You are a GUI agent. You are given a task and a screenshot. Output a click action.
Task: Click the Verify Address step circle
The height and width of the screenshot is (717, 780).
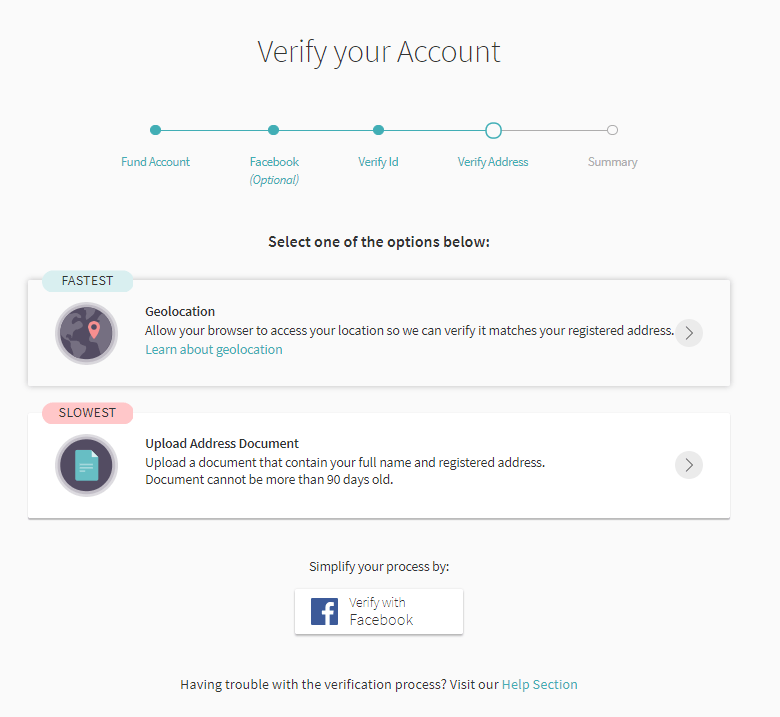(493, 130)
